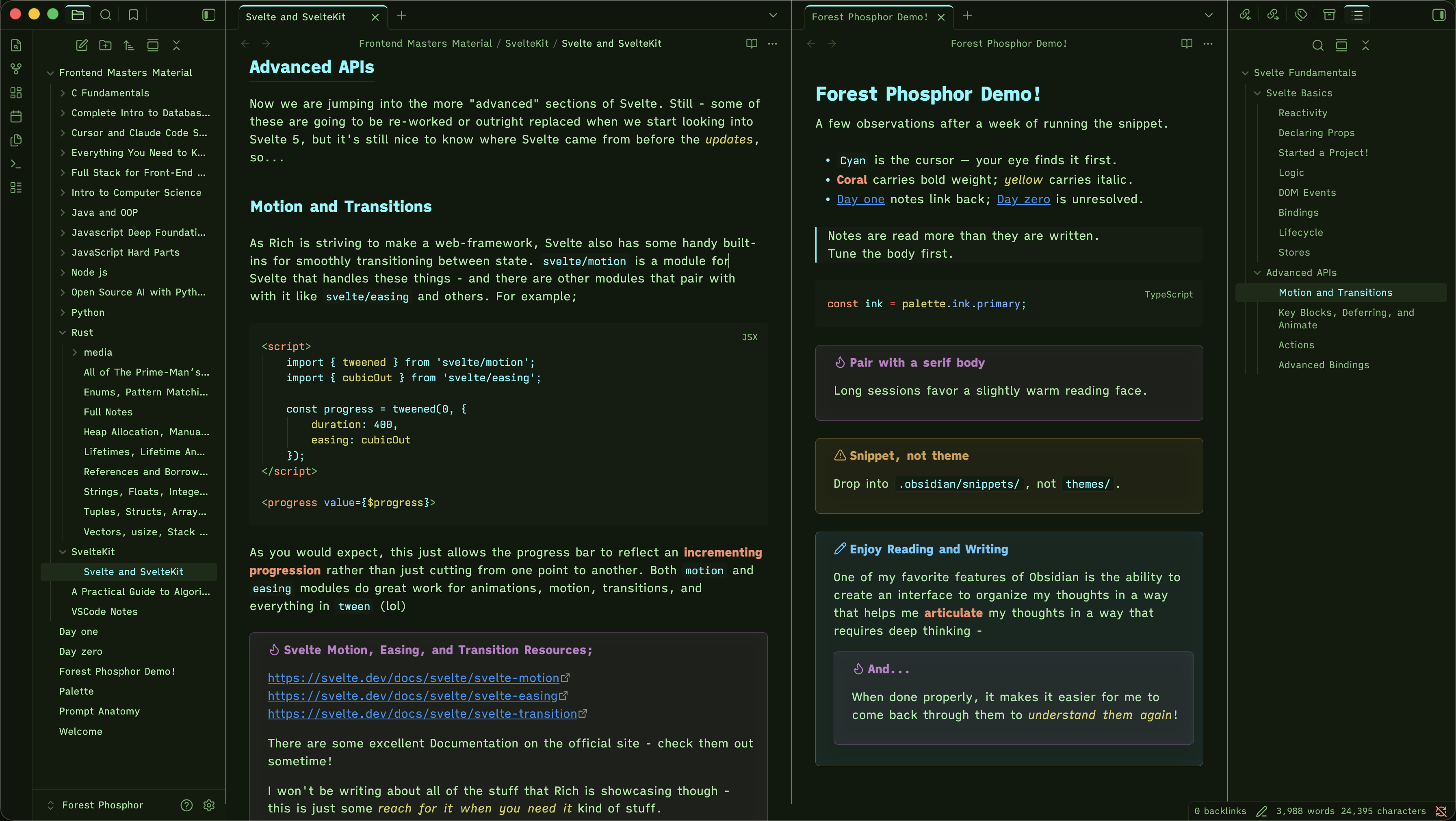This screenshot has width=1456, height=821.
Task: Collapse Svelte Basics heading in outline
Action: (x=1258, y=93)
